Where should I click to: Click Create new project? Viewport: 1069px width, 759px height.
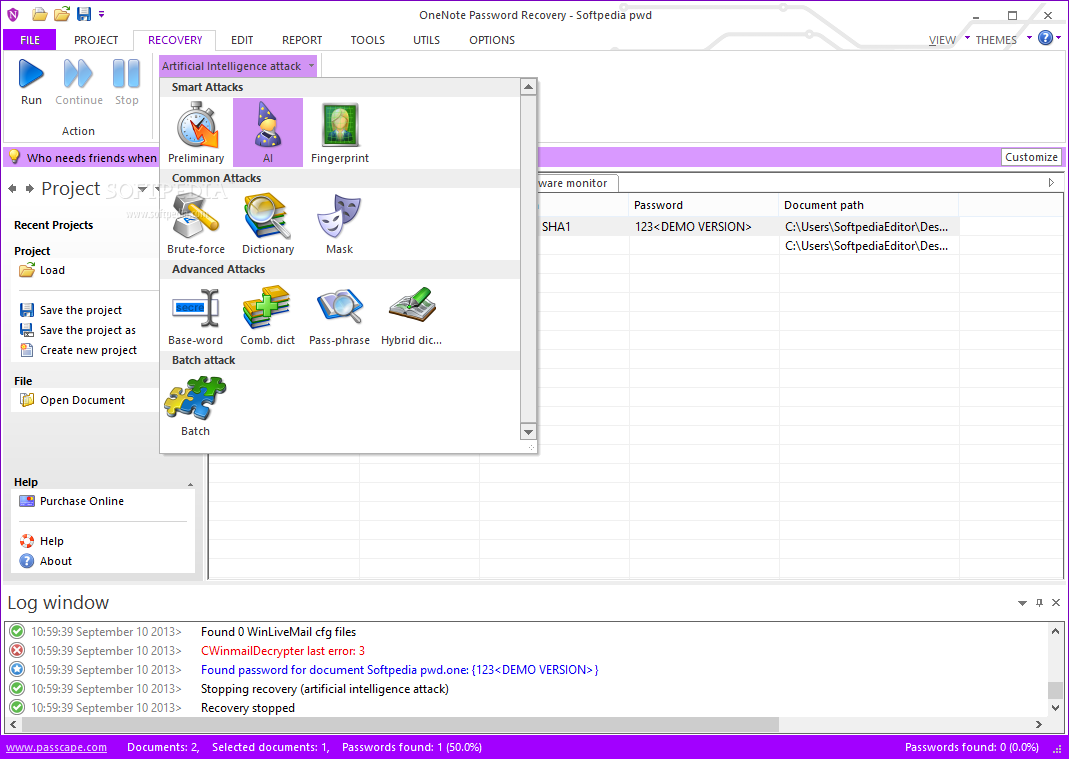pyautogui.click(x=78, y=350)
